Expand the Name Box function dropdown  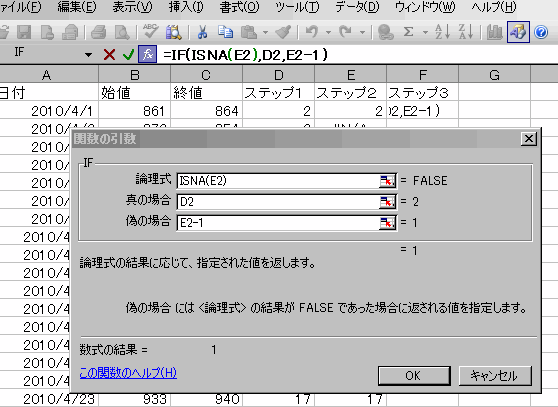(88, 55)
